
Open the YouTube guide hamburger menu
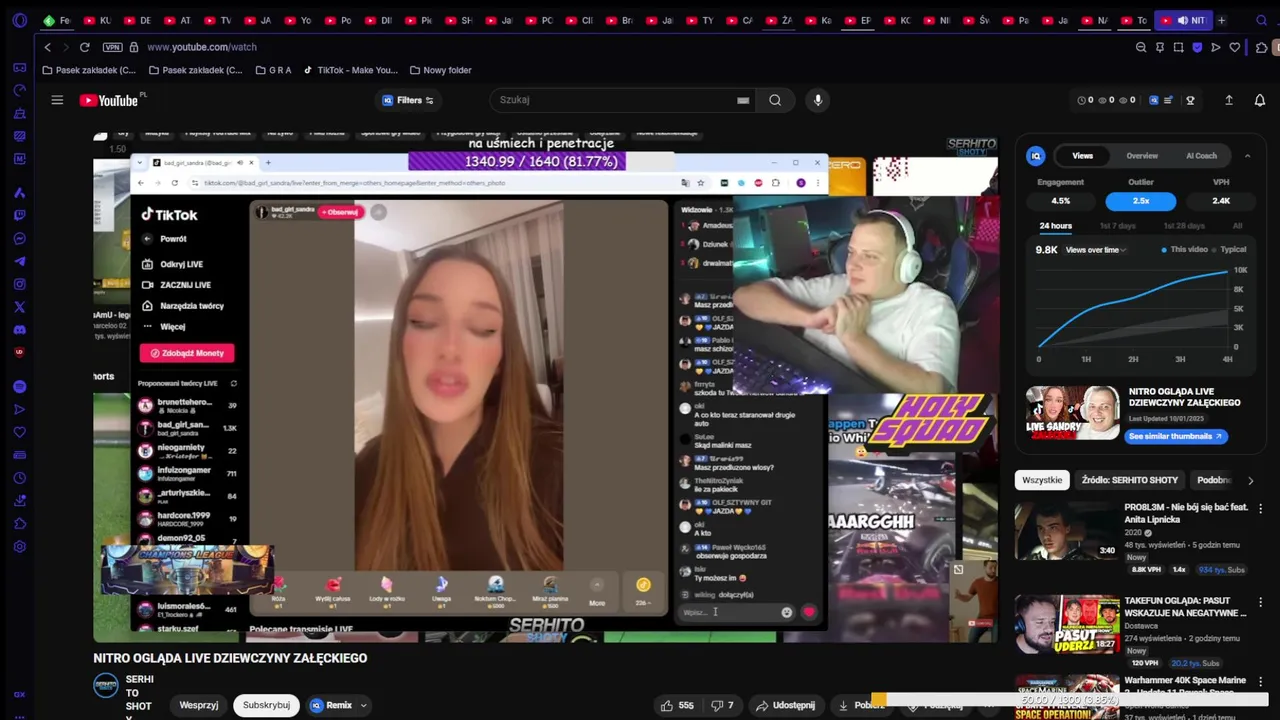click(57, 100)
